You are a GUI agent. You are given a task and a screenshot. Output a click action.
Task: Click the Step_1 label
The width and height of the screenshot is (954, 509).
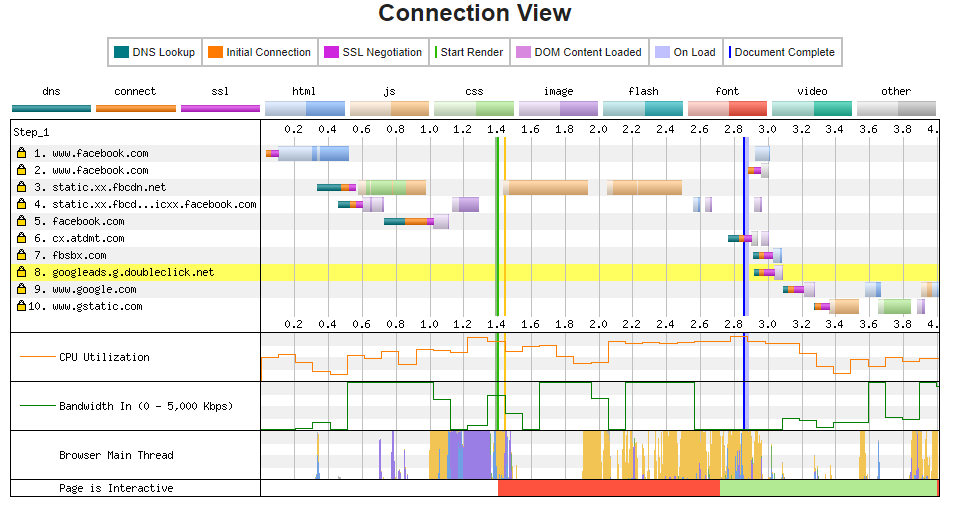pos(31,133)
